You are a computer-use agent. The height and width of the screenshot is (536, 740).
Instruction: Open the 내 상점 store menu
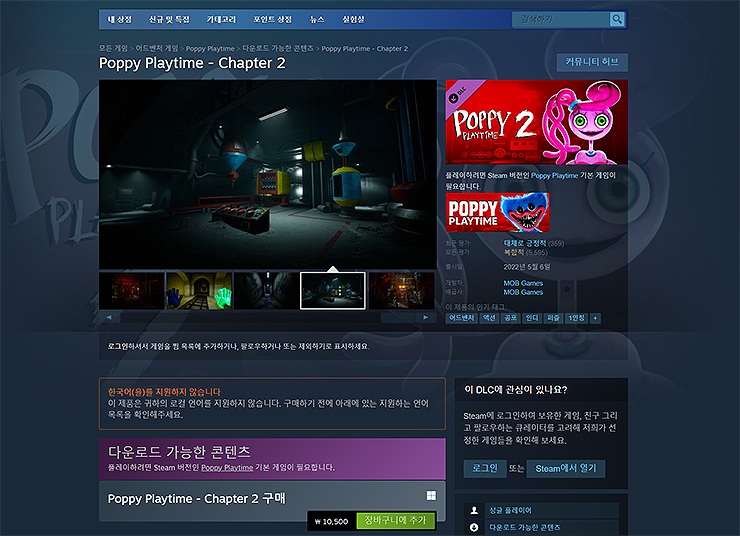click(x=119, y=19)
